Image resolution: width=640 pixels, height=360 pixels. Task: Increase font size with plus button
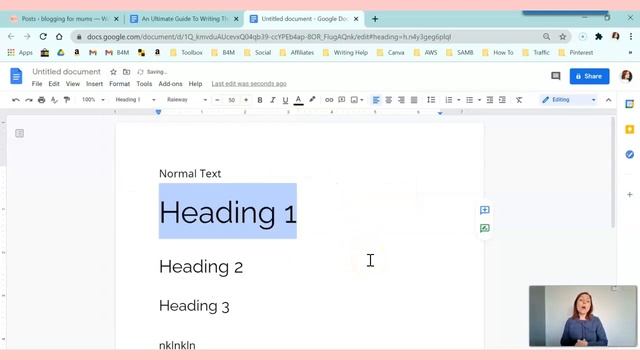point(246,100)
